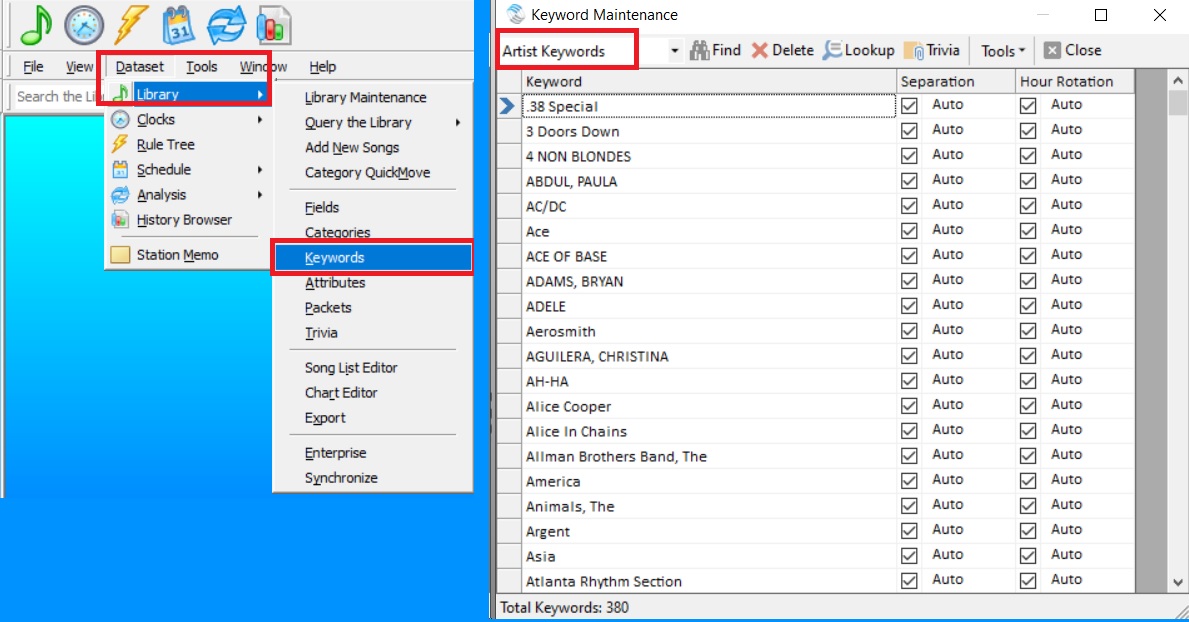Click the Close button in Keyword Maintenance toolbar
Image resolution: width=1189 pixels, height=622 pixels.
coord(1072,50)
